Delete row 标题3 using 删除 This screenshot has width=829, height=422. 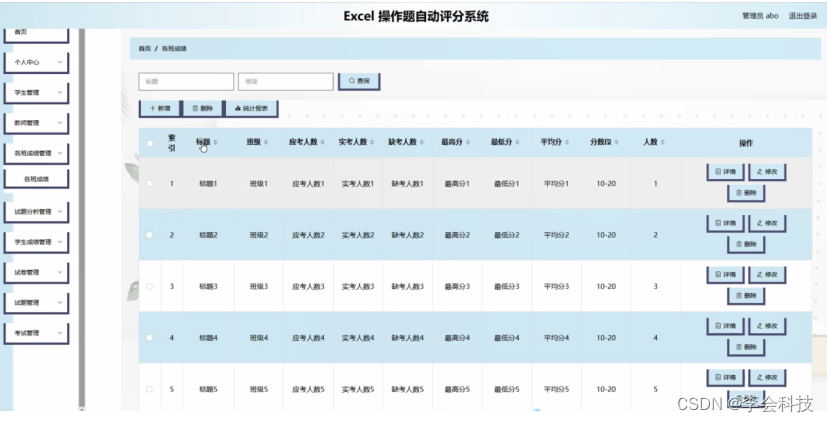tap(746, 296)
